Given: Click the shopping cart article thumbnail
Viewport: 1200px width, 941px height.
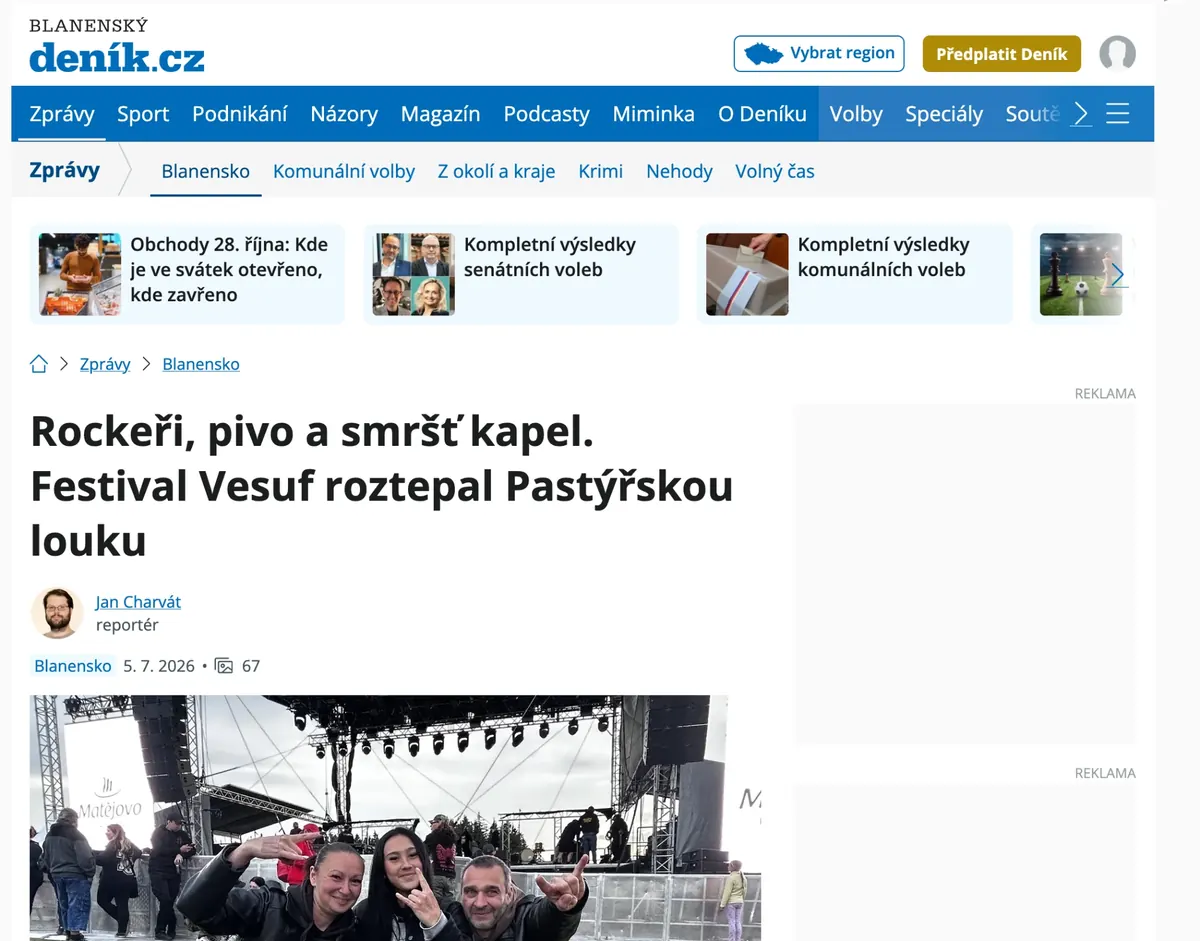Looking at the screenshot, I should (x=80, y=274).
